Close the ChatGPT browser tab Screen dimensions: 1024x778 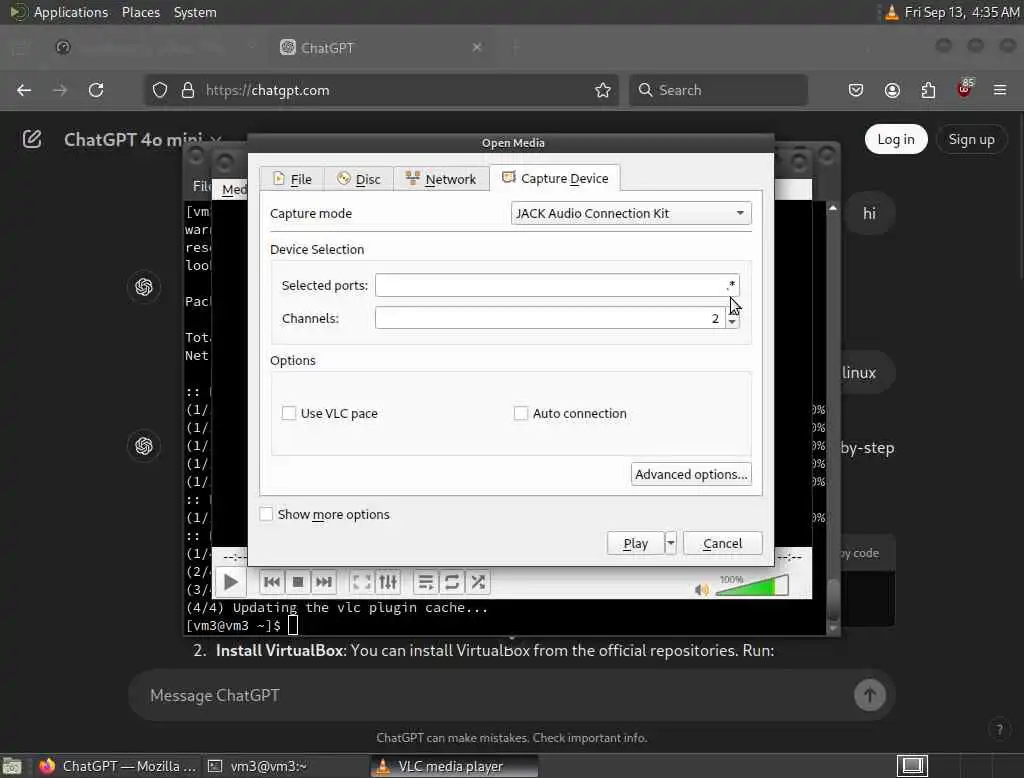coord(477,47)
